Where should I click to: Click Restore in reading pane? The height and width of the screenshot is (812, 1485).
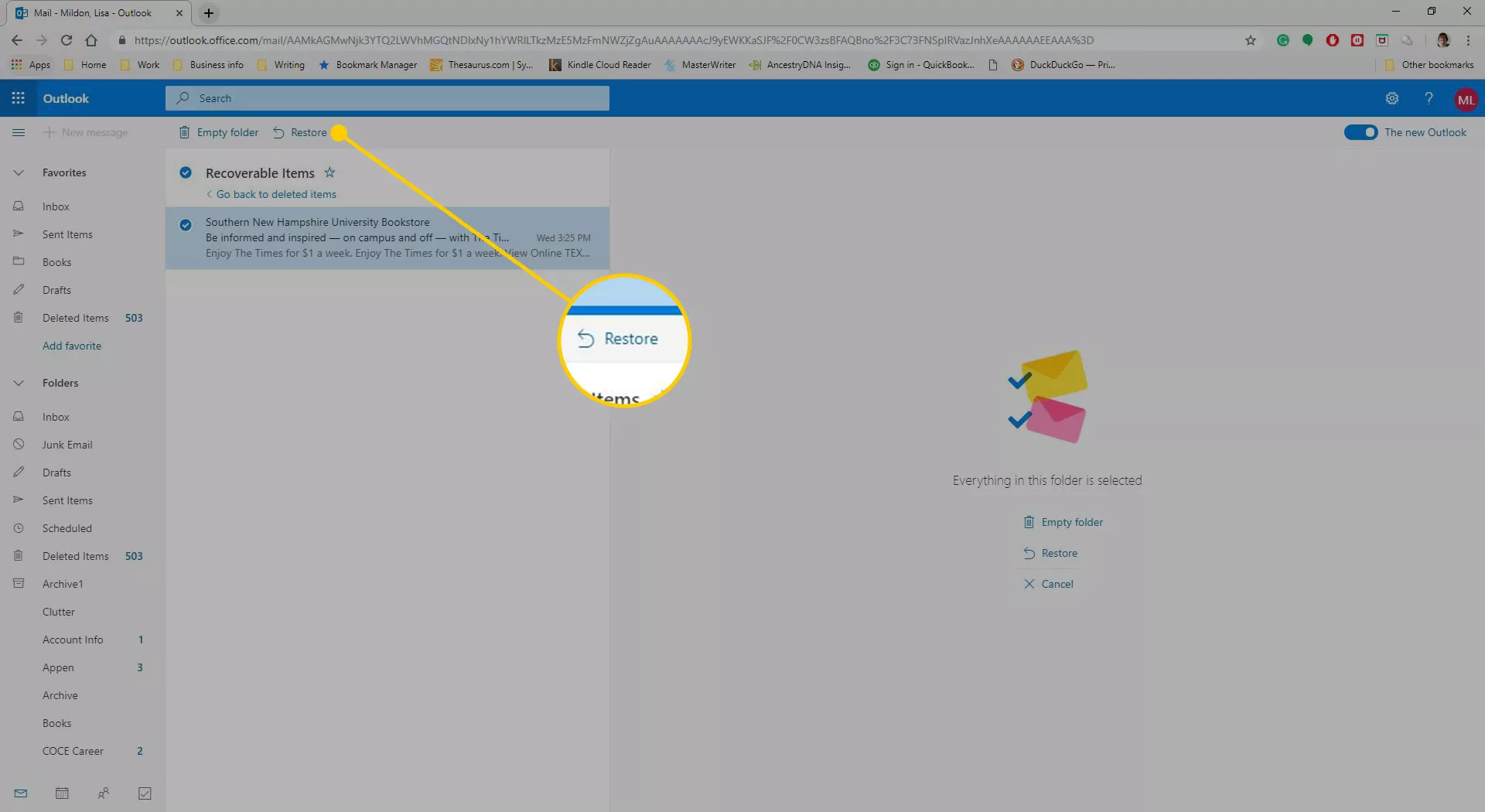[x=1050, y=553]
